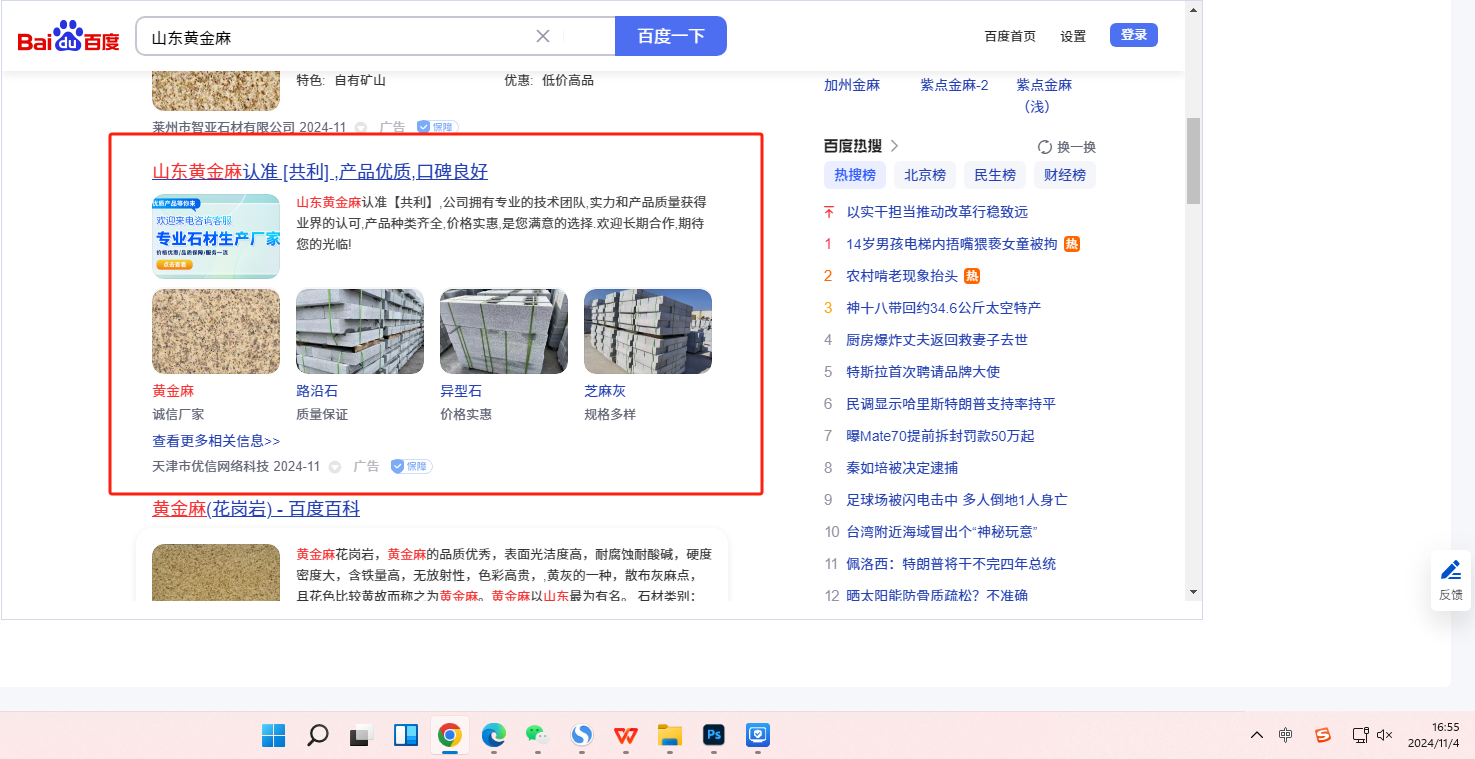Select the 热搜榜 tab

(855, 175)
